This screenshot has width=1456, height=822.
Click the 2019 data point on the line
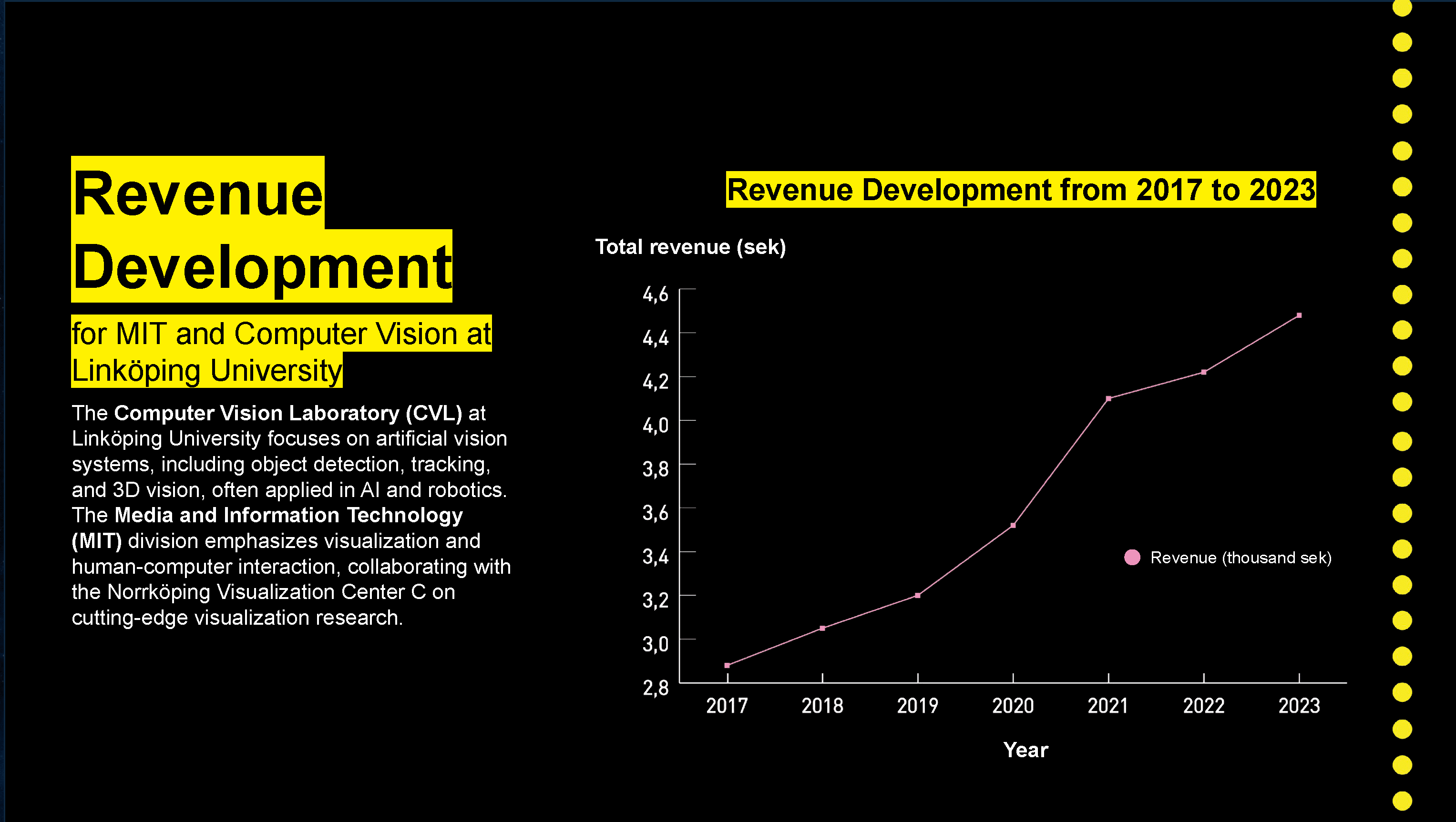[x=918, y=596]
